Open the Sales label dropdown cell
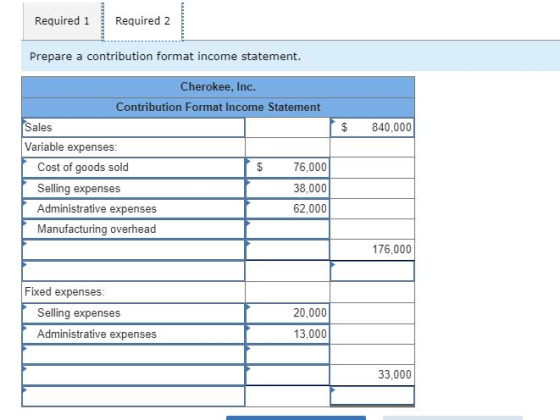 (134, 128)
